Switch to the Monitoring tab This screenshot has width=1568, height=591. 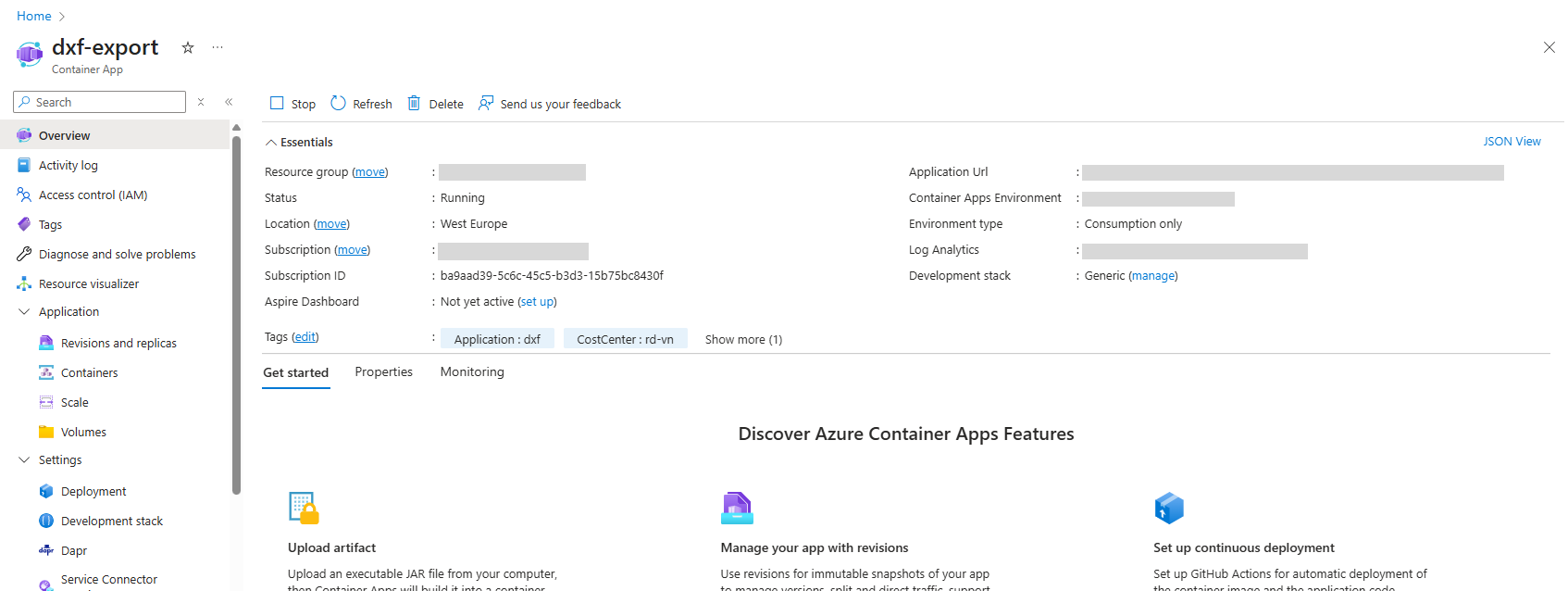472,371
